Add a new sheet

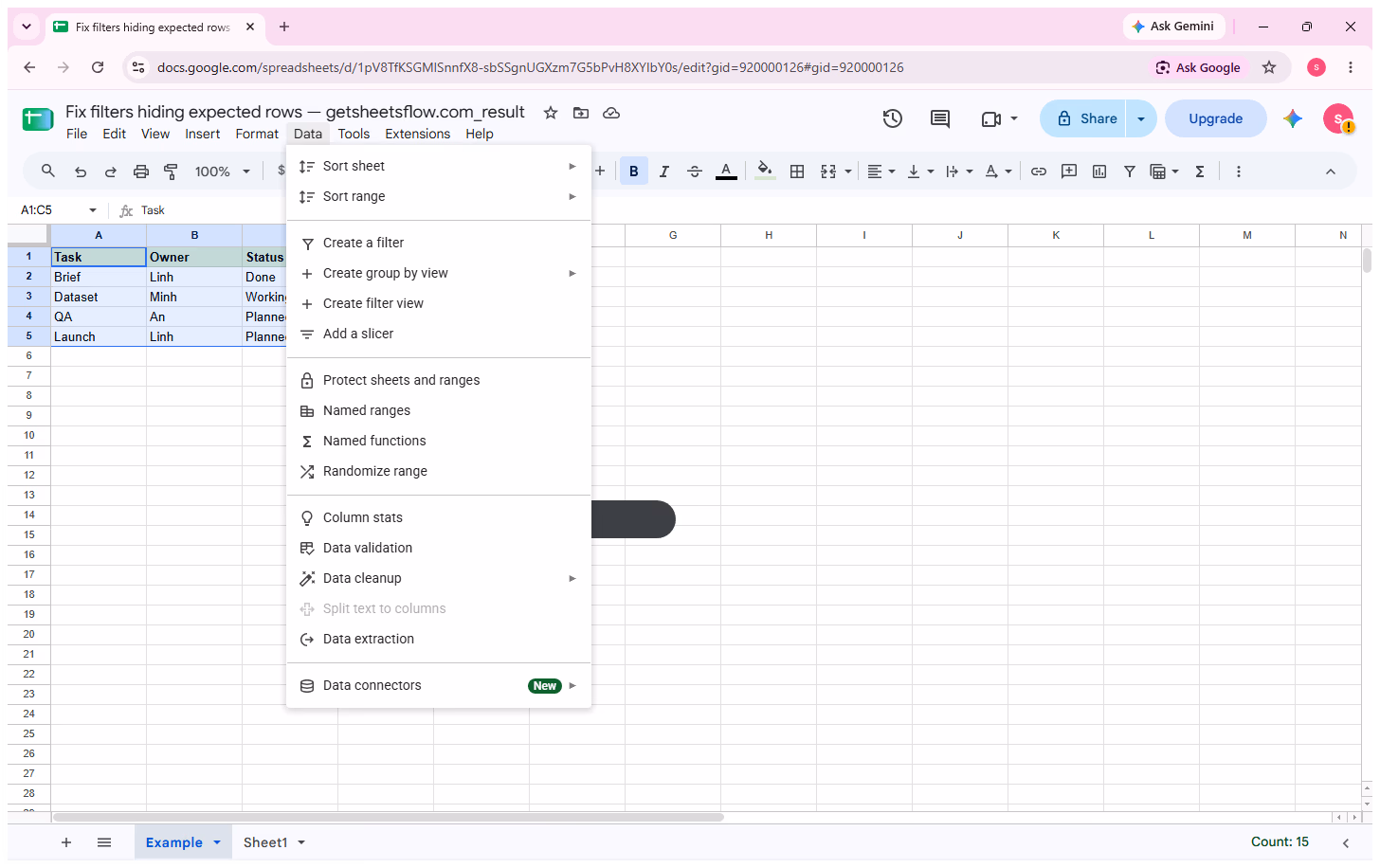click(66, 842)
